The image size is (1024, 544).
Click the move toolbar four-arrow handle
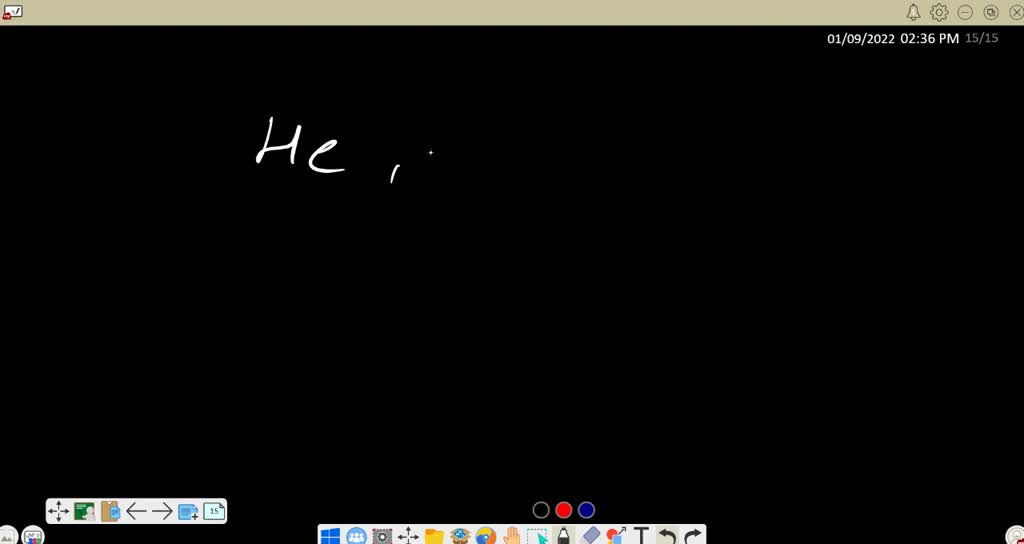[58, 511]
